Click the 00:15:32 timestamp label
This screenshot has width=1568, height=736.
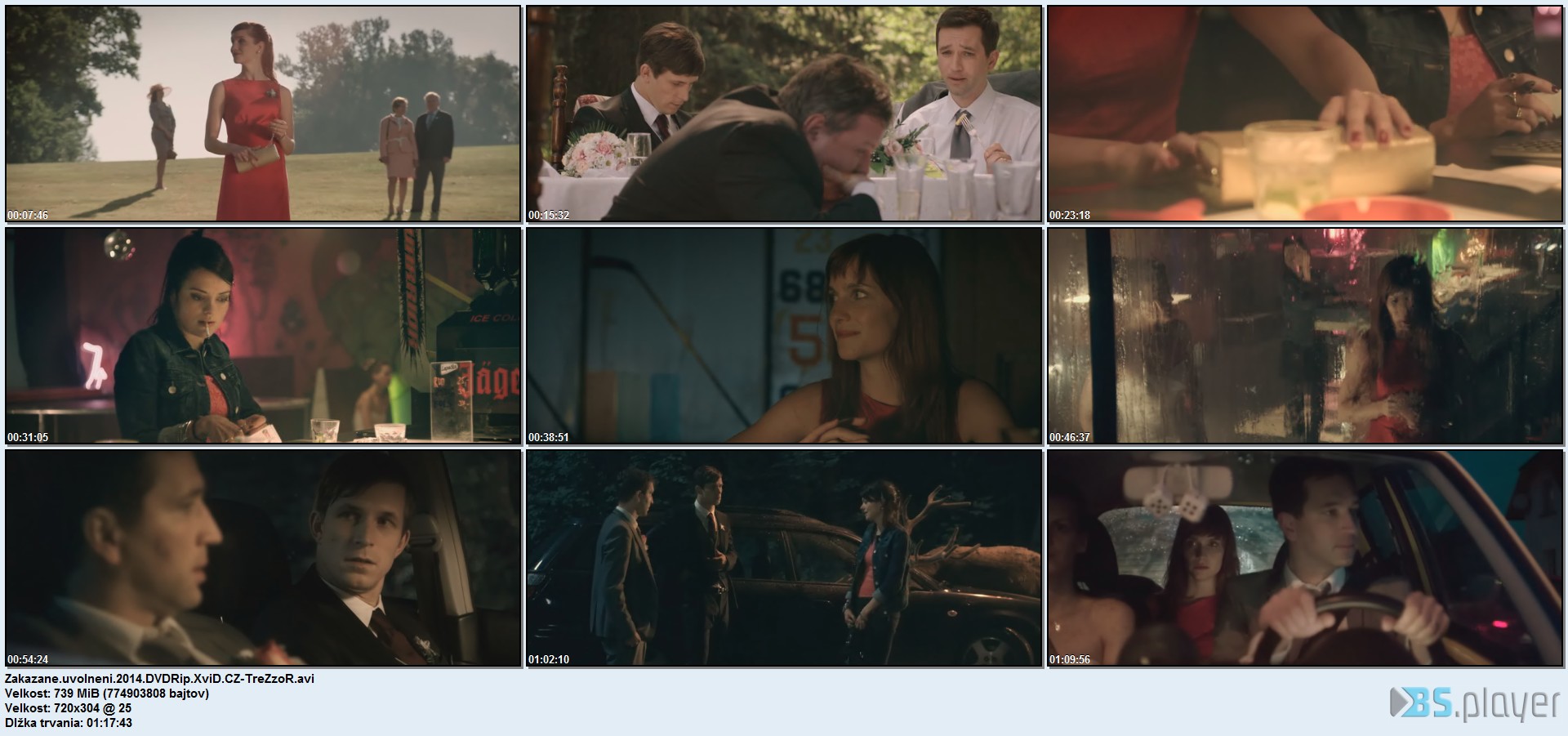549,216
